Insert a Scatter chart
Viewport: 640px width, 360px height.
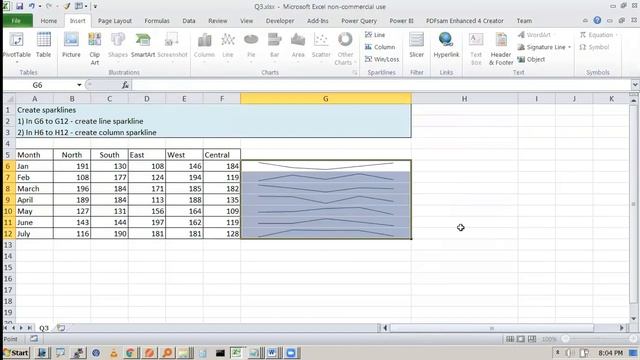coord(321,48)
